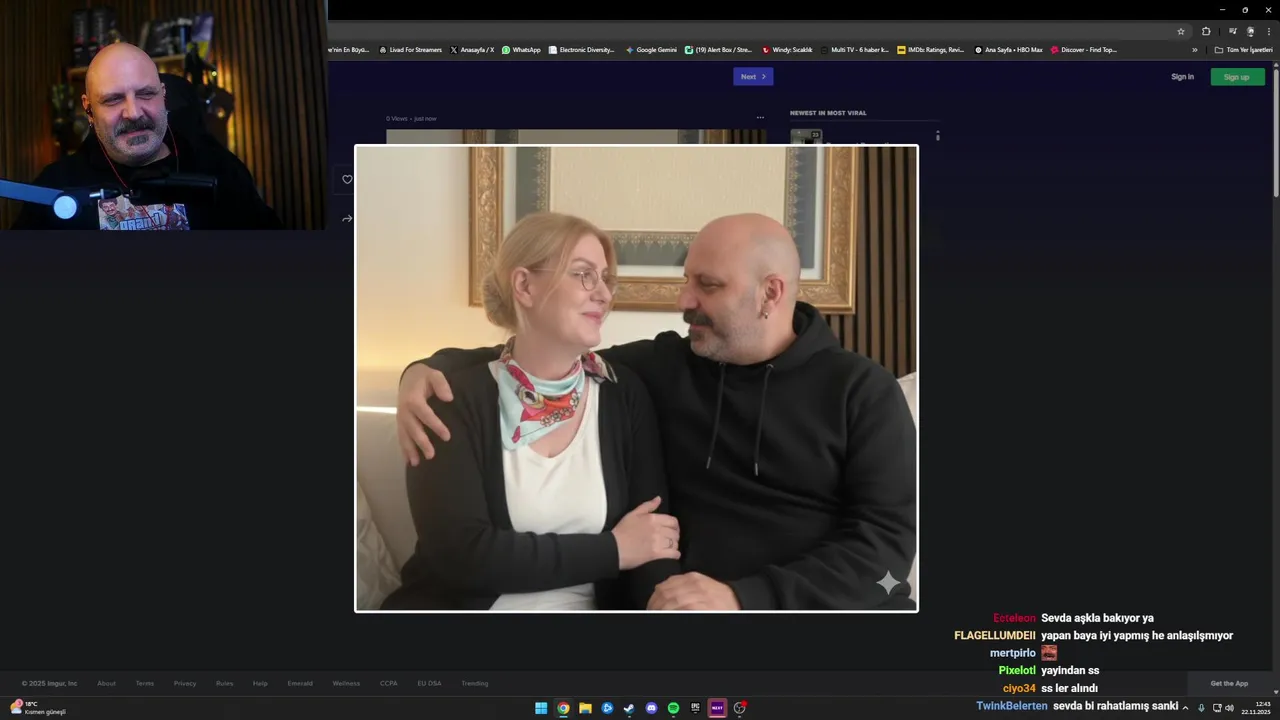Click the Chrome icon in the taskbar
This screenshot has width=1280, height=720.
click(x=563, y=708)
